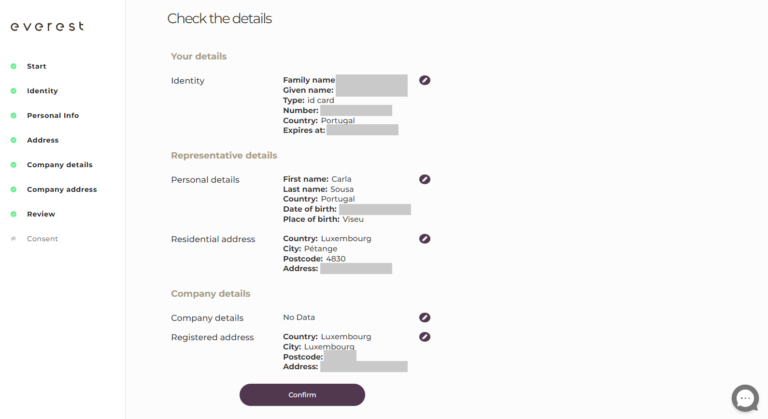
Task: Open the Company details step
Action: pyautogui.click(x=59, y=165)
